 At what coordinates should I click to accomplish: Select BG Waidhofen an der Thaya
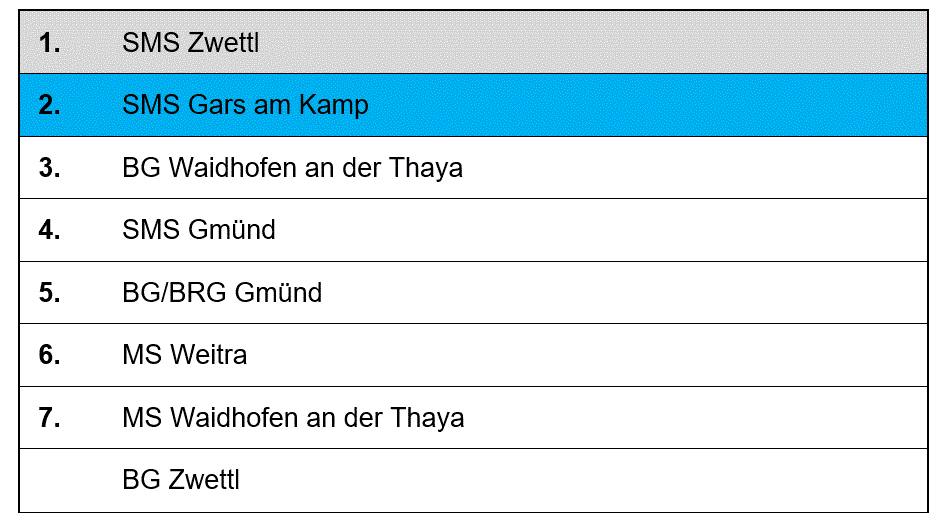[x=292, y=168]
